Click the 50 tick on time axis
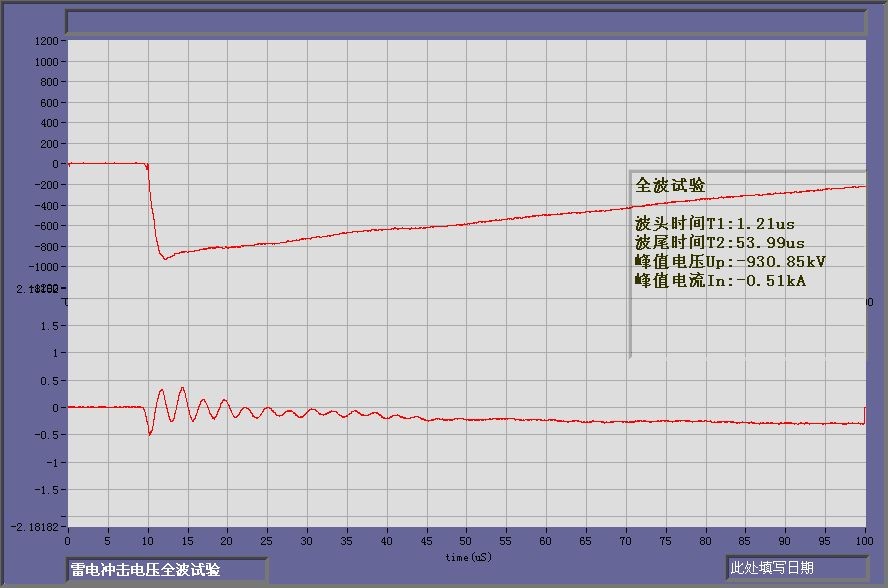This screenshot has width=888, height=588. 466,541
